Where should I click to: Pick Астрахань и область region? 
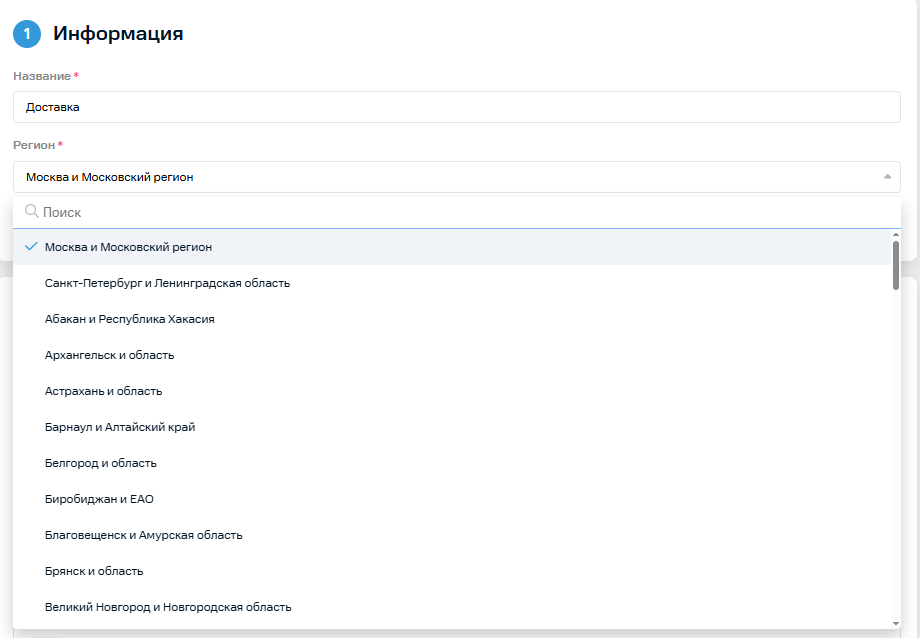tap(104, 391)
